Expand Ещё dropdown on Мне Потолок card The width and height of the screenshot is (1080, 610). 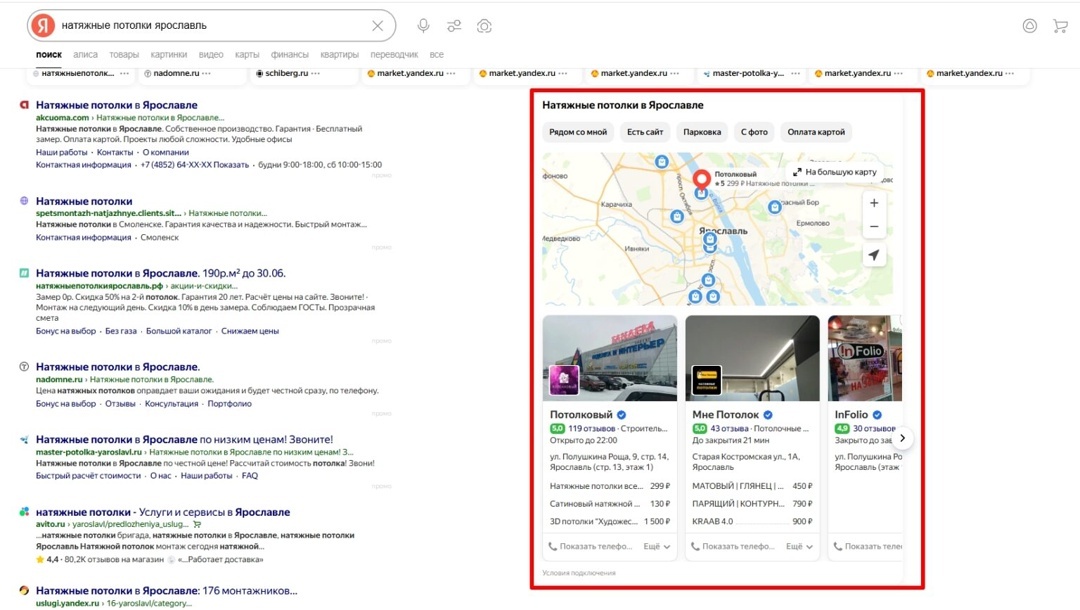(799, 547)
